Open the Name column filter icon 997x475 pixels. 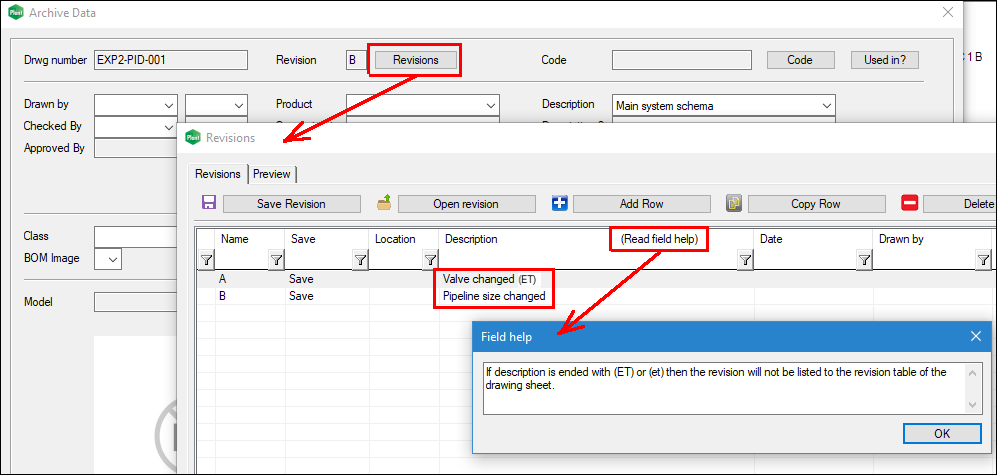276,260
